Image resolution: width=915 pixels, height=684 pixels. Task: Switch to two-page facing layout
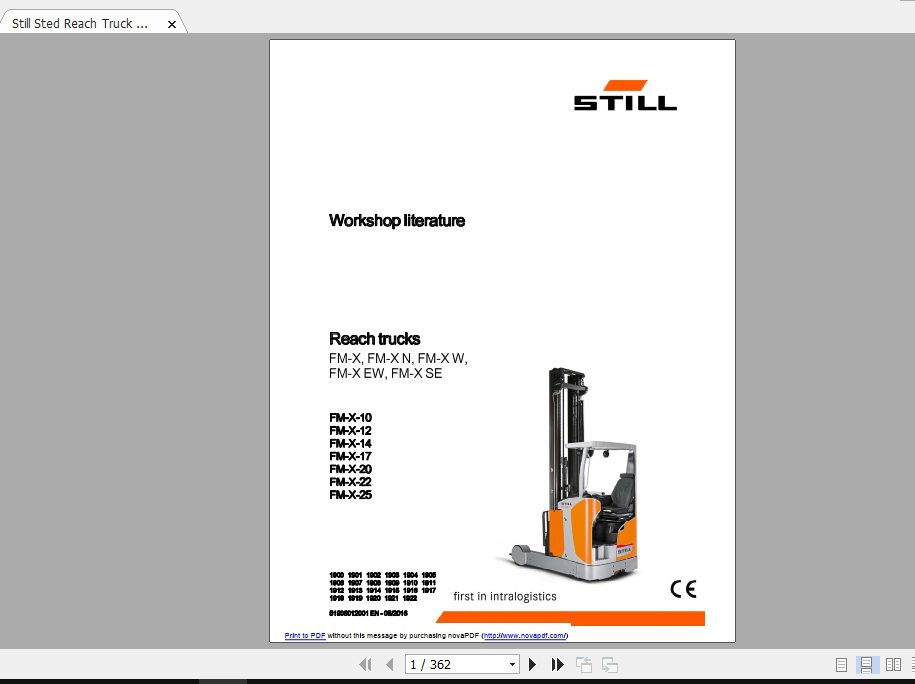coord(893,665)
